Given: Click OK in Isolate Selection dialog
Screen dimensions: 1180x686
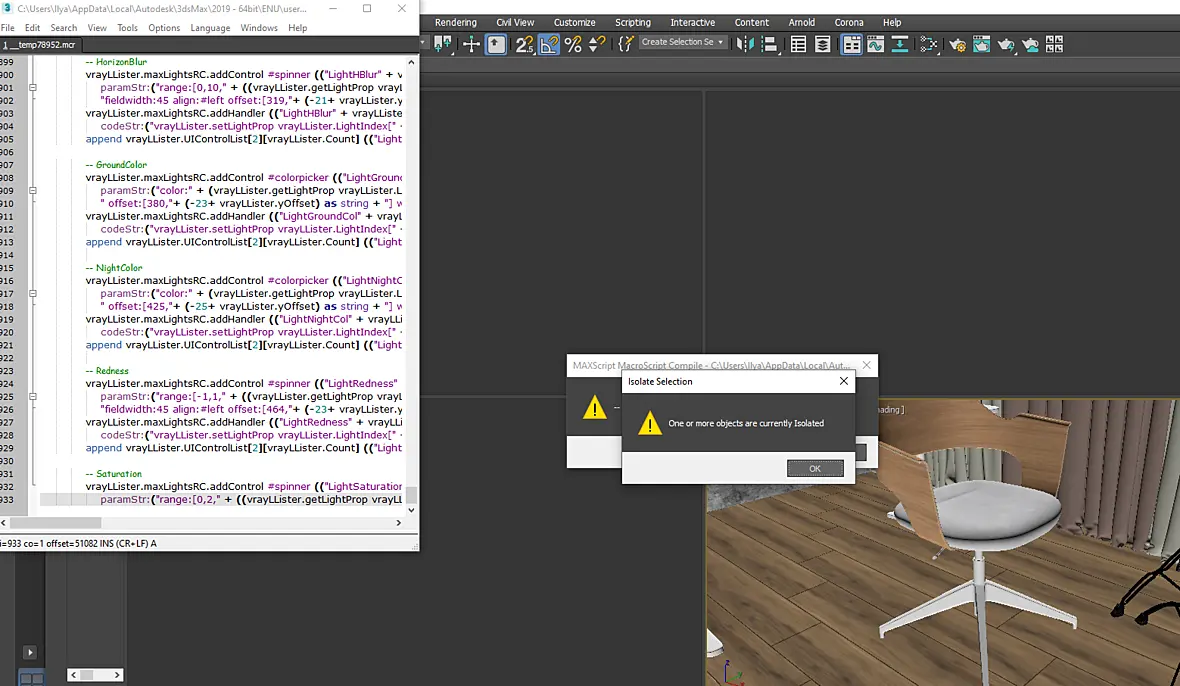Looking at the screenshot, I should click(815, 469).
